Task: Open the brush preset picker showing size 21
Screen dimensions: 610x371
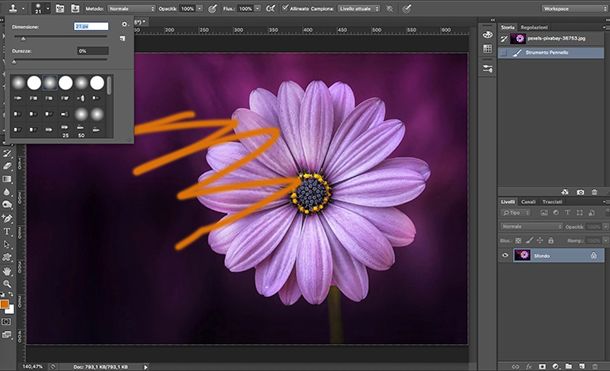Action: tap(41, 8)
